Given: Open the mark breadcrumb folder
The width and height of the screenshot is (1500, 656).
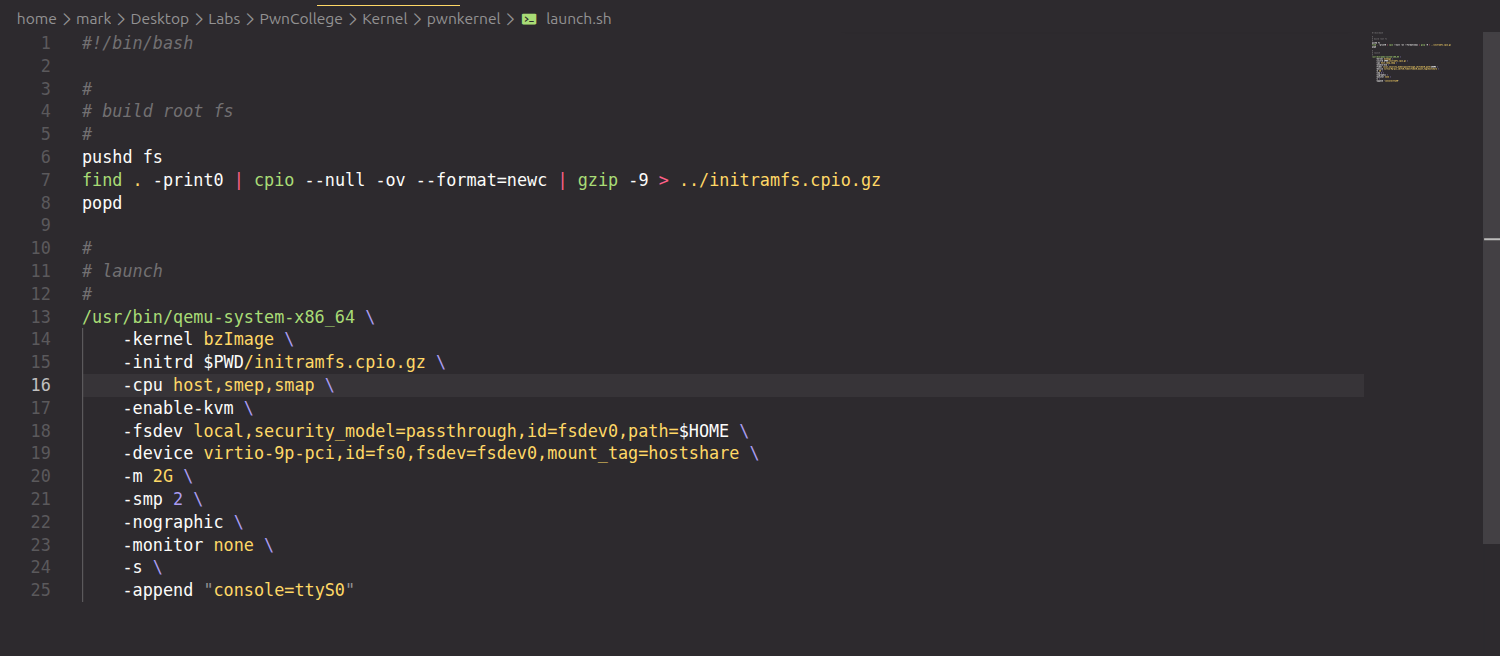Looking at the screenshot, I should pos(93,19).
